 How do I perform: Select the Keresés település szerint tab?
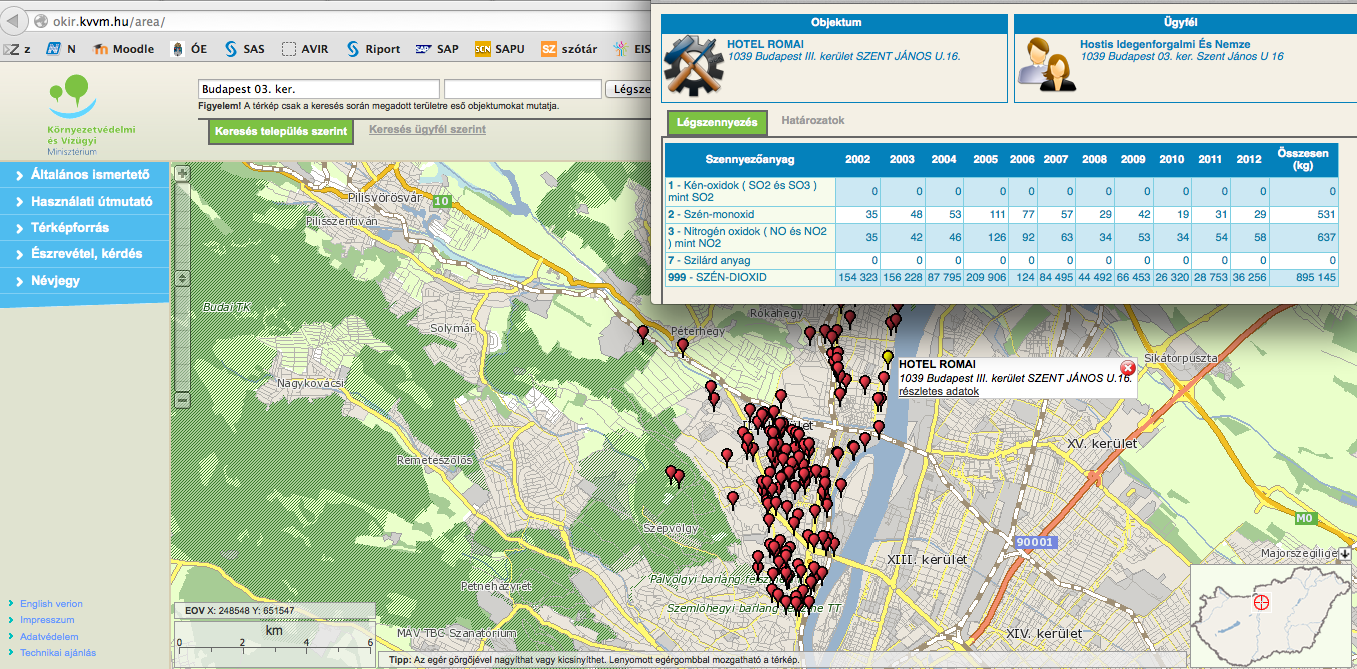coord(281,131)
